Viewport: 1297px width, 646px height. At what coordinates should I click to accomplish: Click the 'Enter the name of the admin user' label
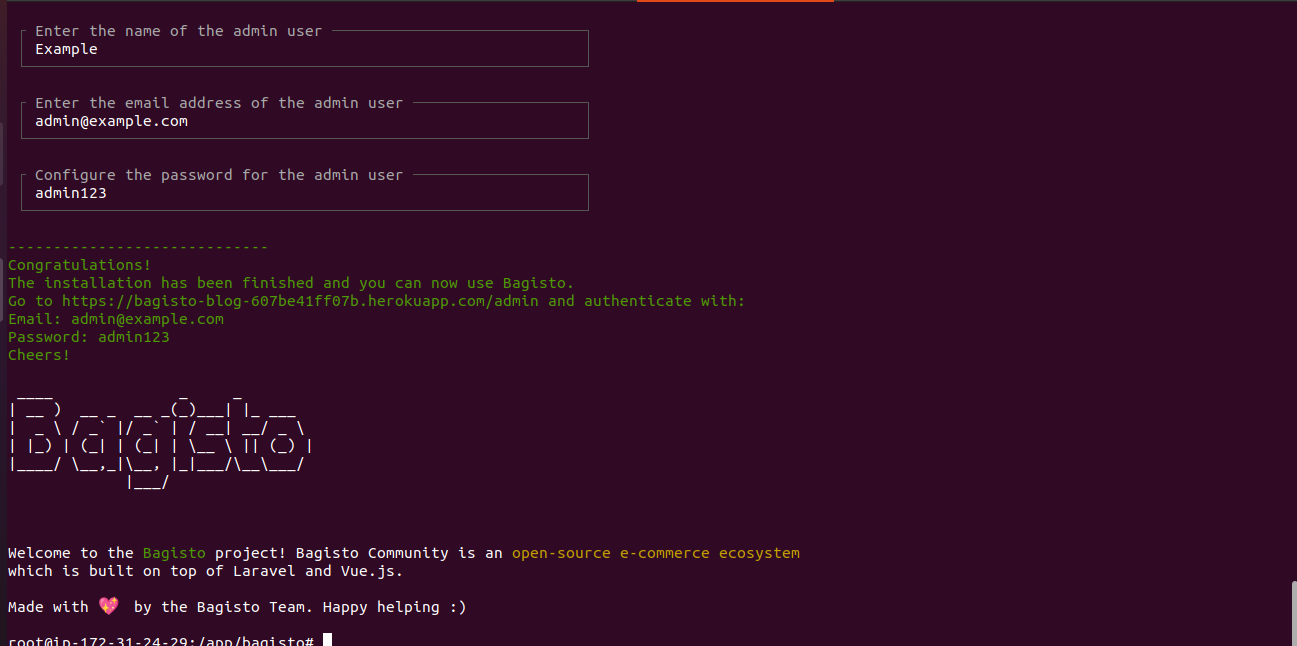179,31
